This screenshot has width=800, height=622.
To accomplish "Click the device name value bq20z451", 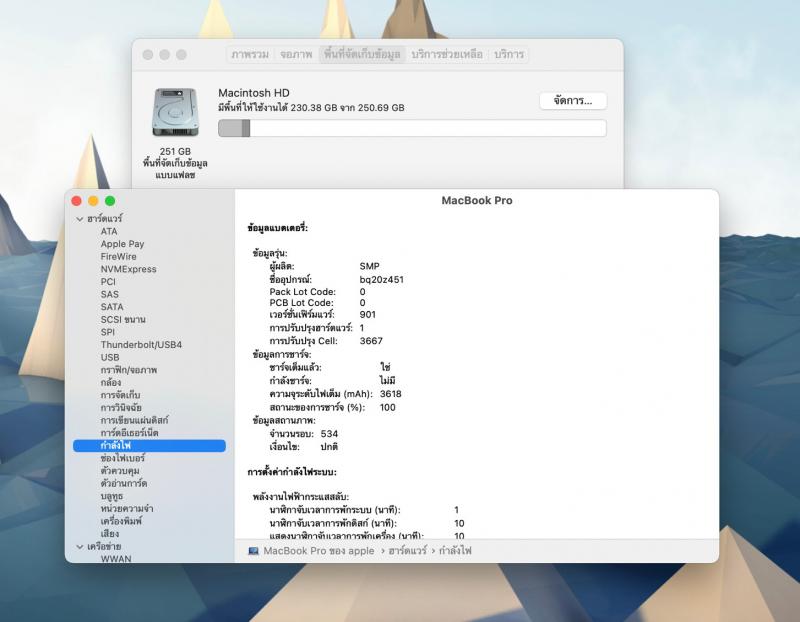I will point(382,280).
